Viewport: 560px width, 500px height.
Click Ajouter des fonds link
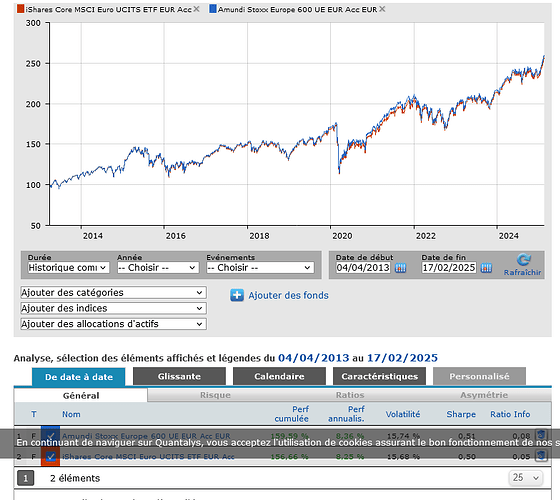(x=289, y=295)
